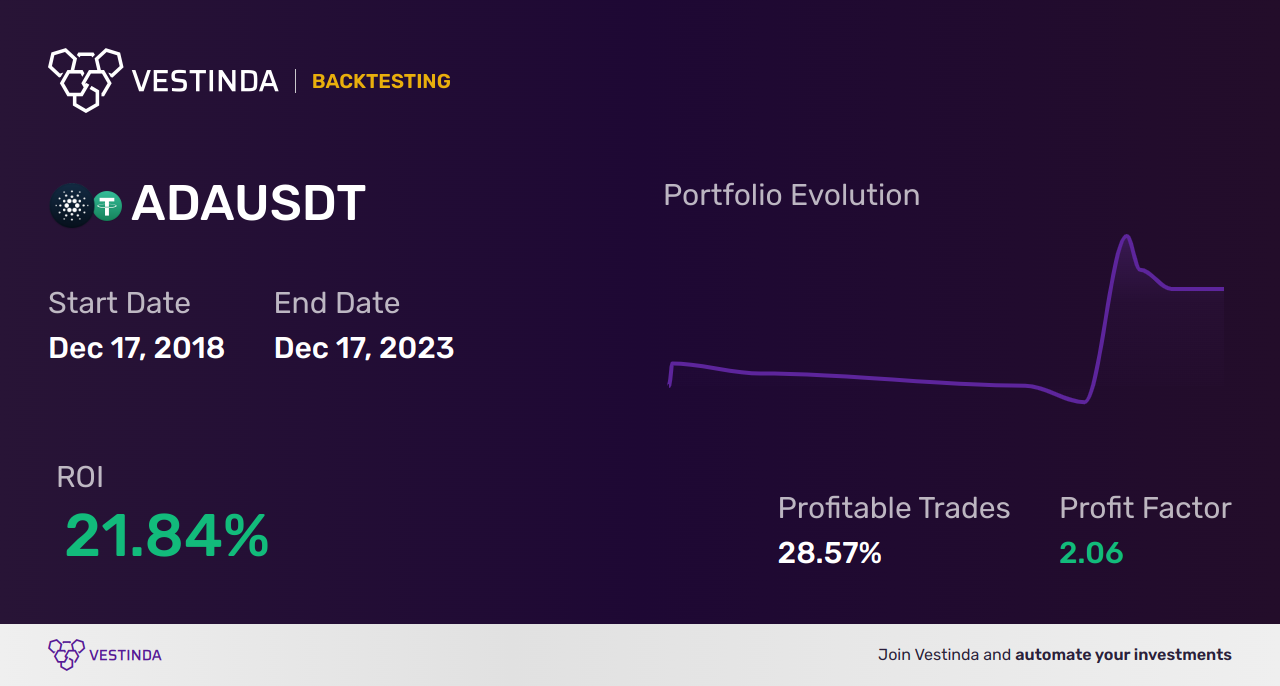Click the Start Date label

119,303
